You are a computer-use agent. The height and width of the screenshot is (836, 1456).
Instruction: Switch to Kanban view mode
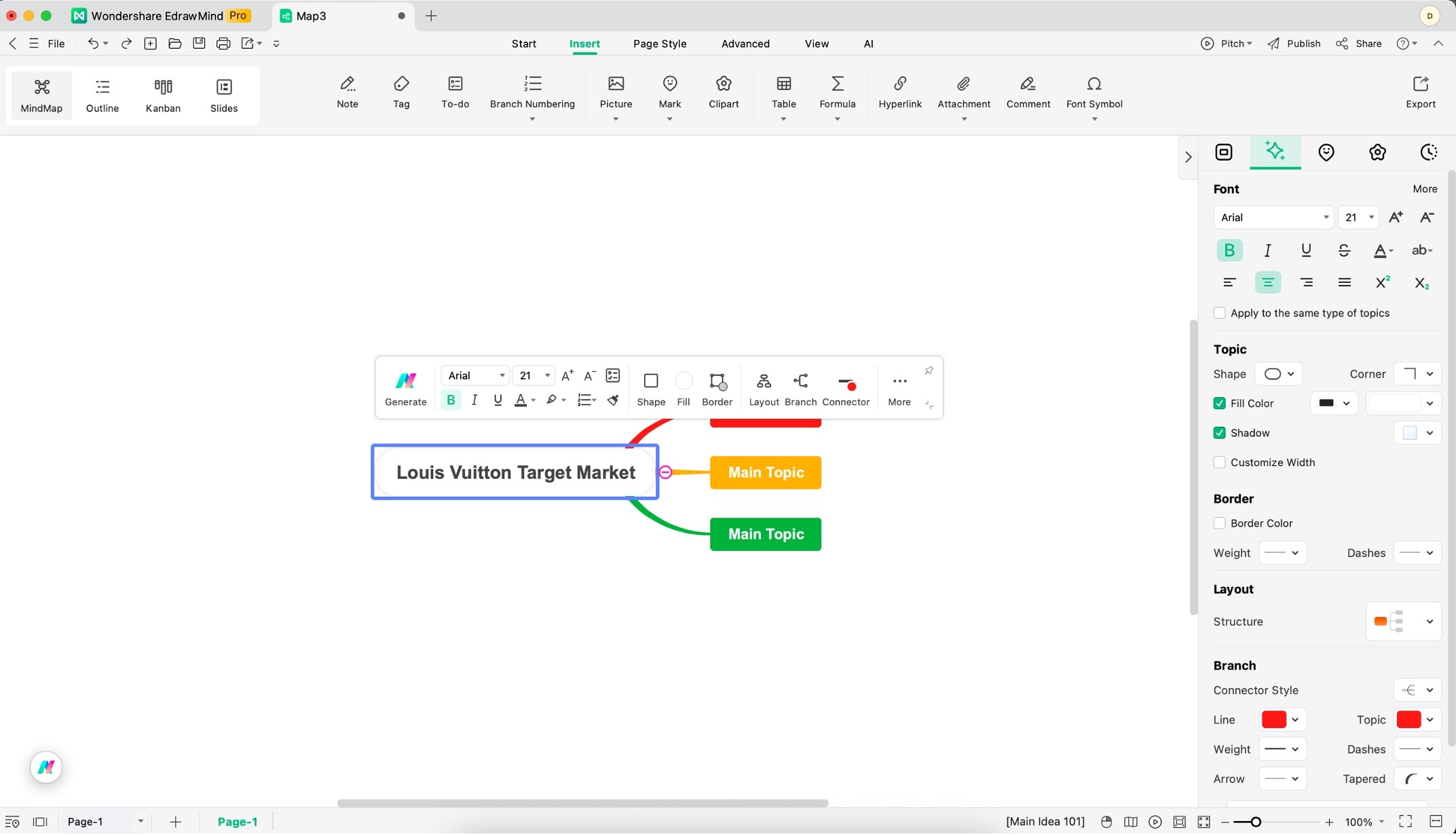pos(163,96)
